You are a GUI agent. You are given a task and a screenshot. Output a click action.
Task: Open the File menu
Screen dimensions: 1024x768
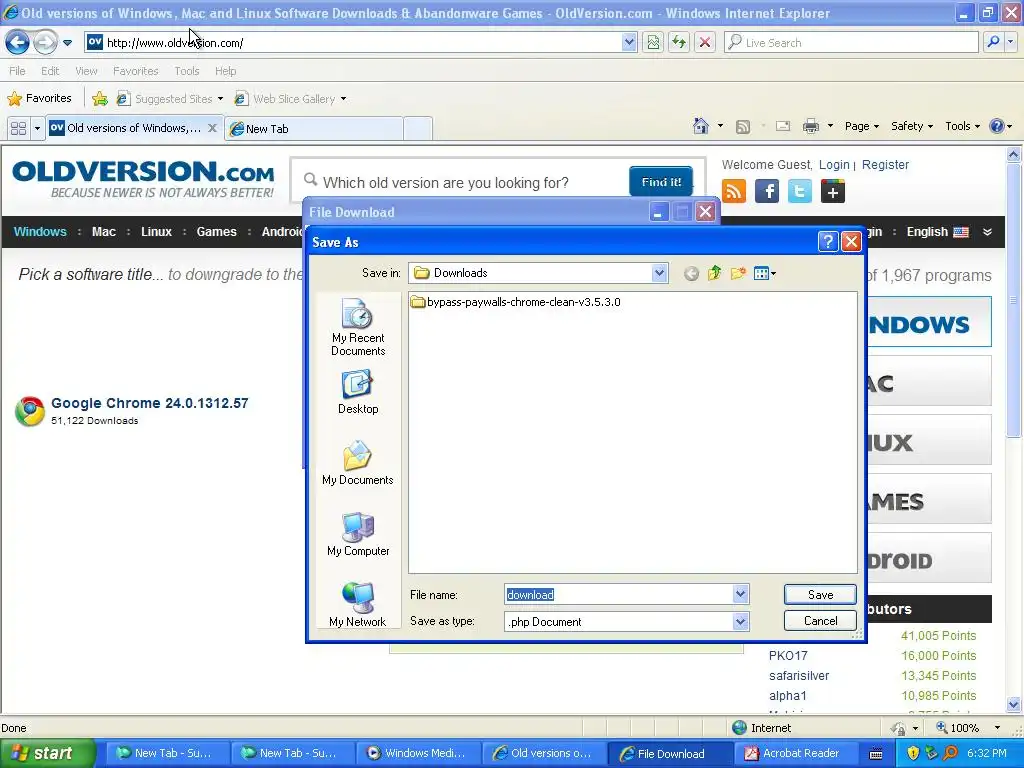[18, 71]
